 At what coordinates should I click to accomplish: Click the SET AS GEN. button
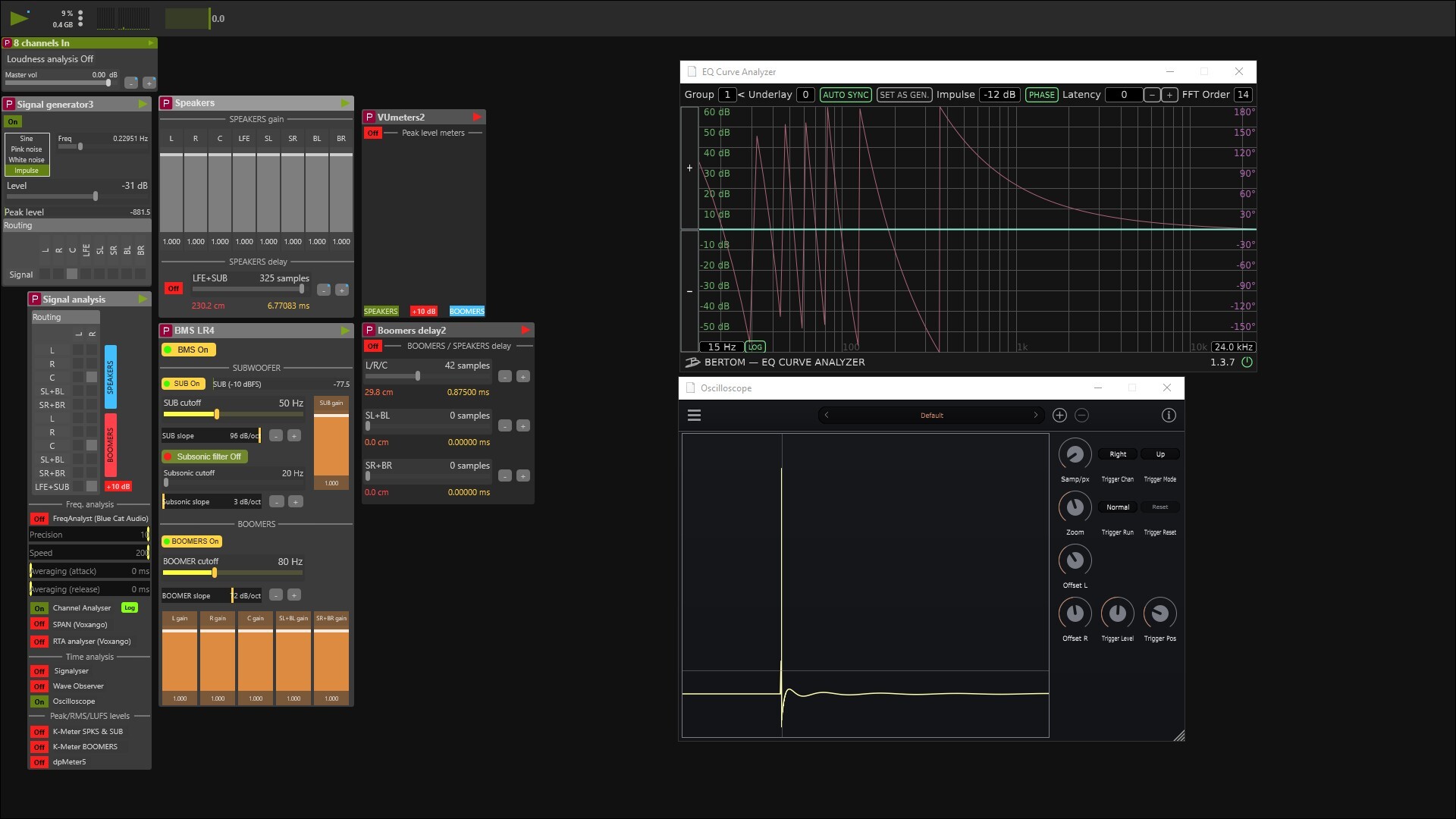(904, 95)
